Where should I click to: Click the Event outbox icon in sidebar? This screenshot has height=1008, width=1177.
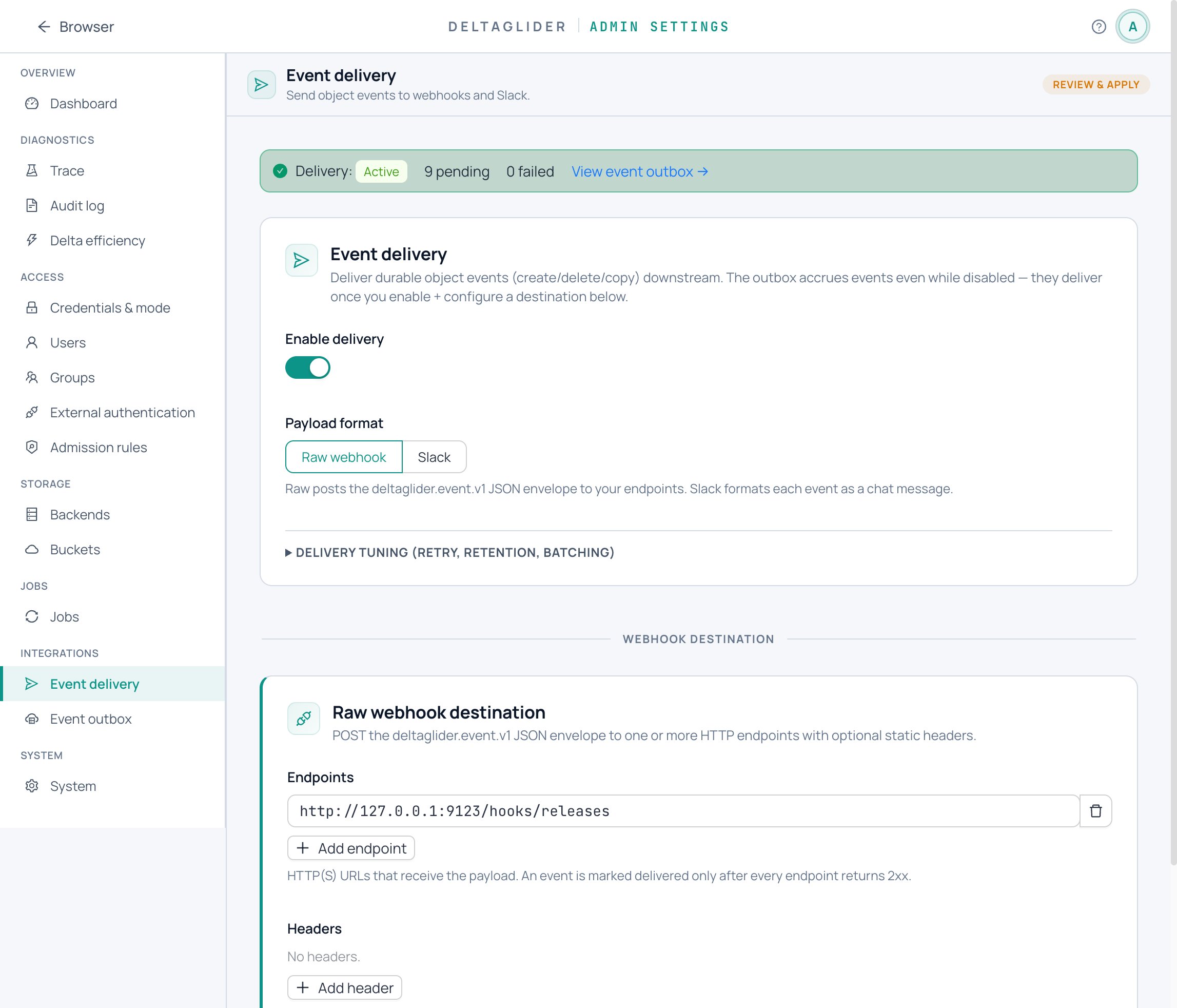[x=32, y=719]
